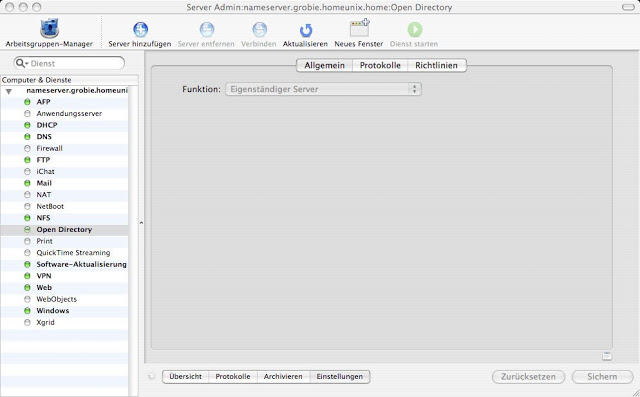Click the magnifier icon in search field

20,63
